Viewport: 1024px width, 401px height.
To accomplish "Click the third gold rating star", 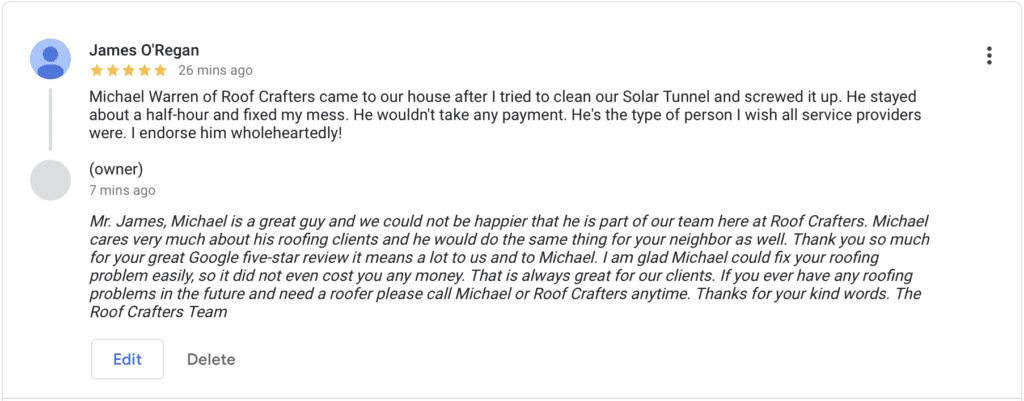I will click(x=129, y=70).
